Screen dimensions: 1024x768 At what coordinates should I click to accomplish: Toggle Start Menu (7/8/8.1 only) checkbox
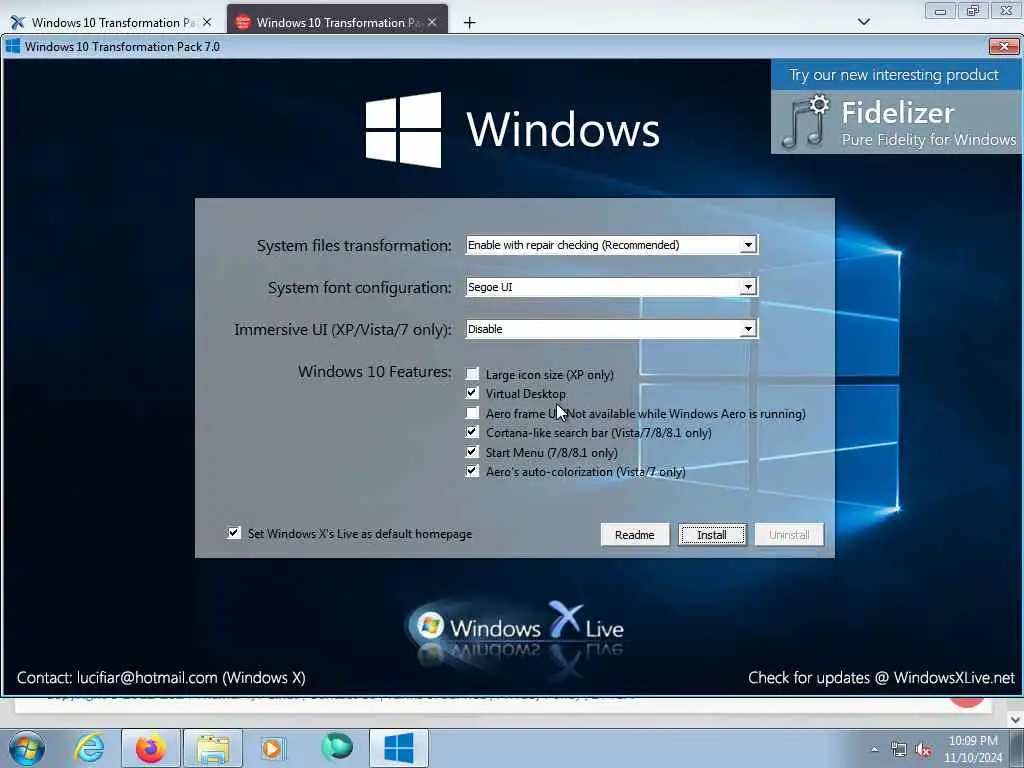coord(472,451)
